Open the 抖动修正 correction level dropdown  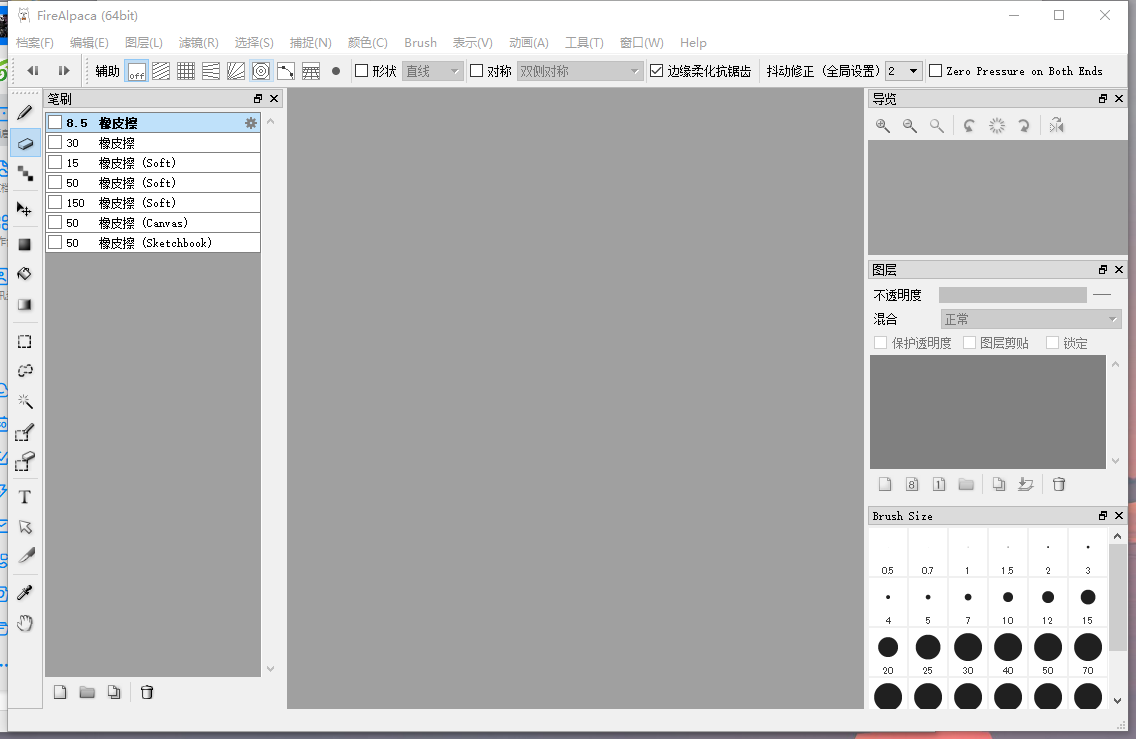[903, 71]
